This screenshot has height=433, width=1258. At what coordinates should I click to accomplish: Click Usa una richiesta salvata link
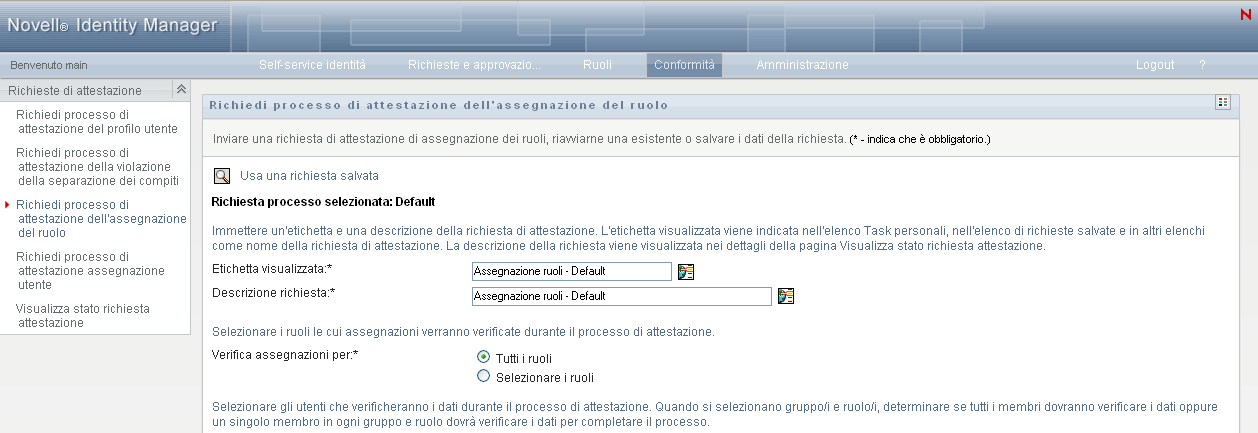point(309,176)
